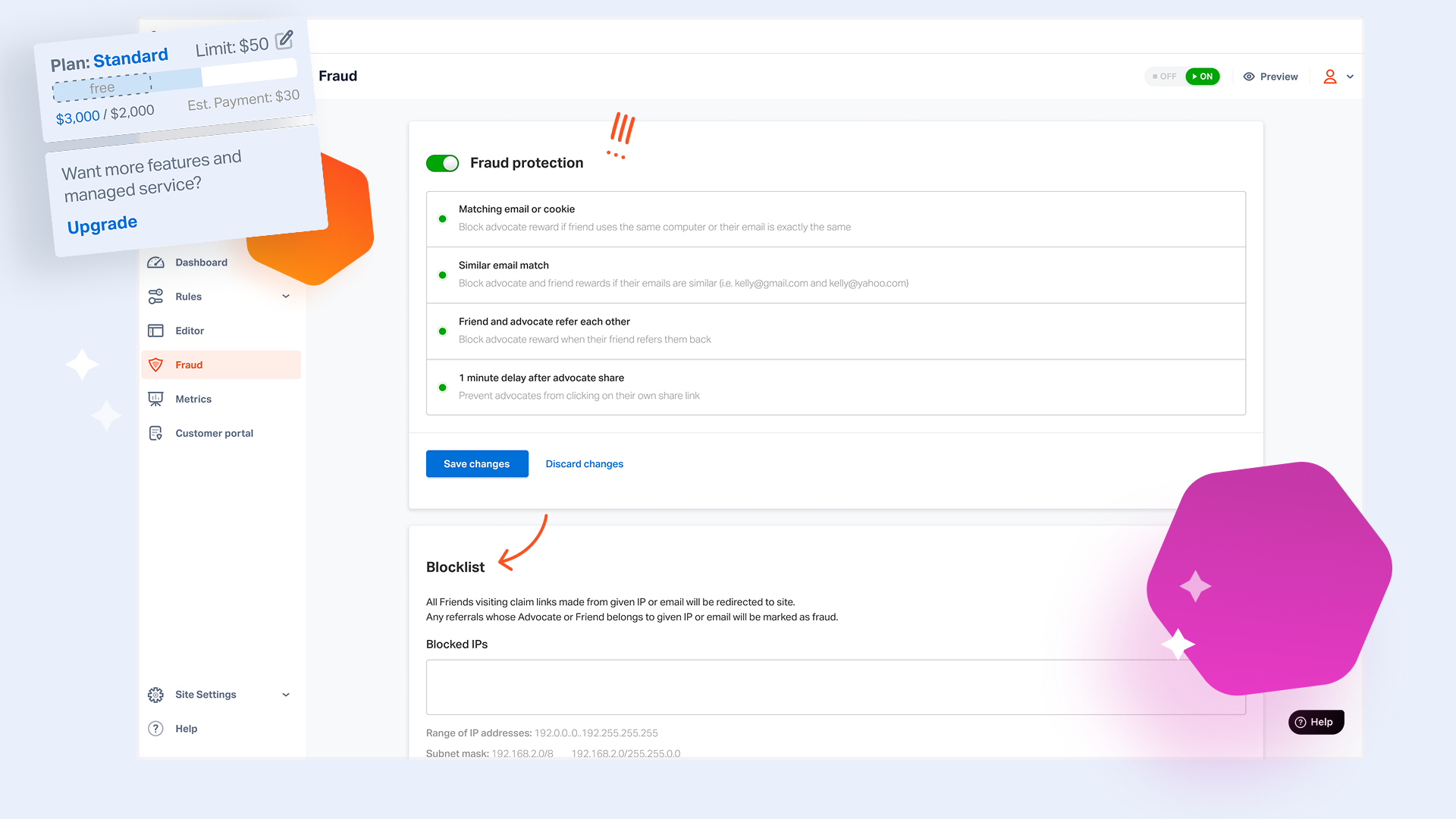The height and width of the screenshot is (819, 1456).
Task: Click the Editor layout icon
Action: [x=155, y=331]
